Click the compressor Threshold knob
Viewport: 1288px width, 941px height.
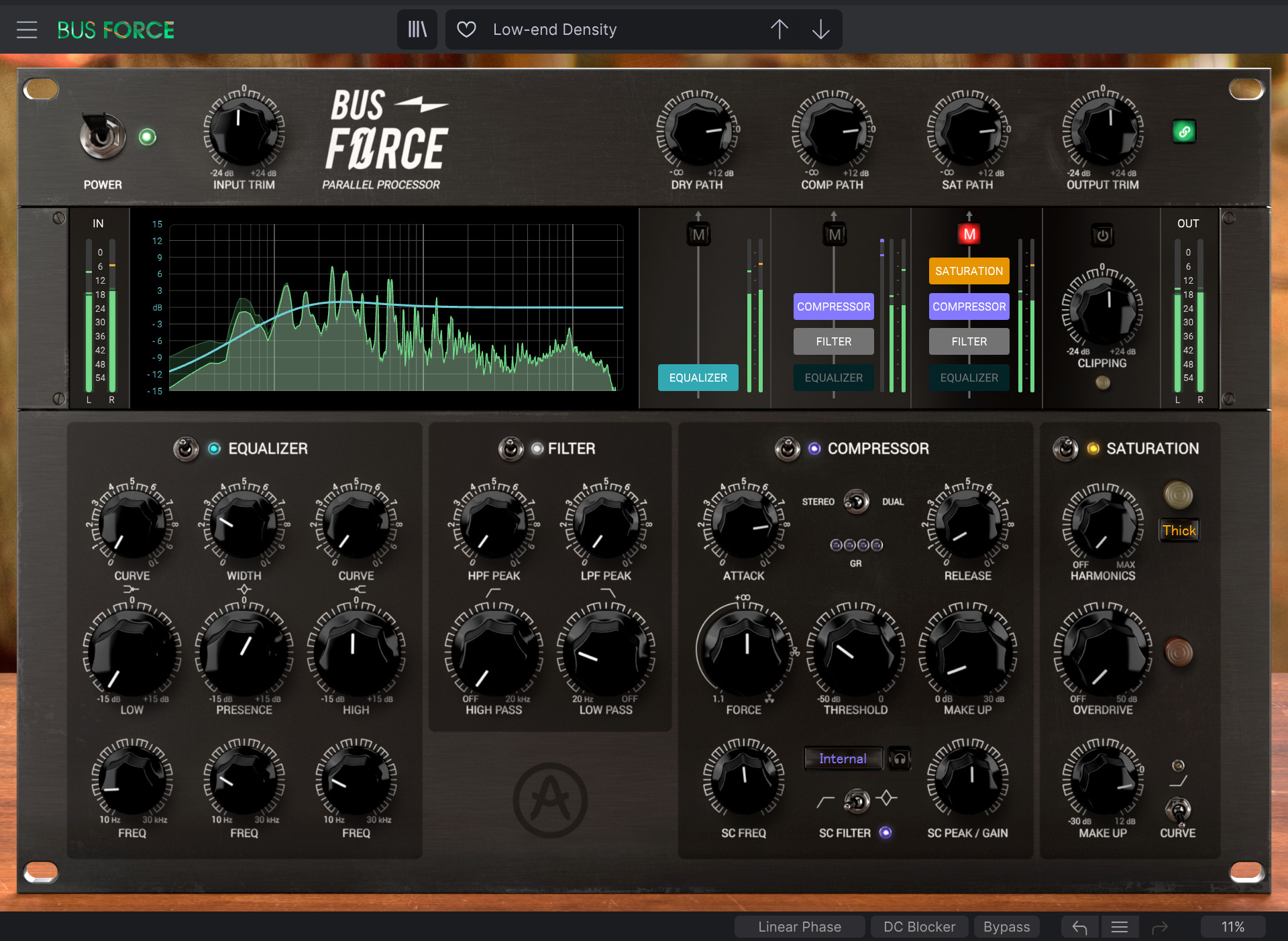856,651
